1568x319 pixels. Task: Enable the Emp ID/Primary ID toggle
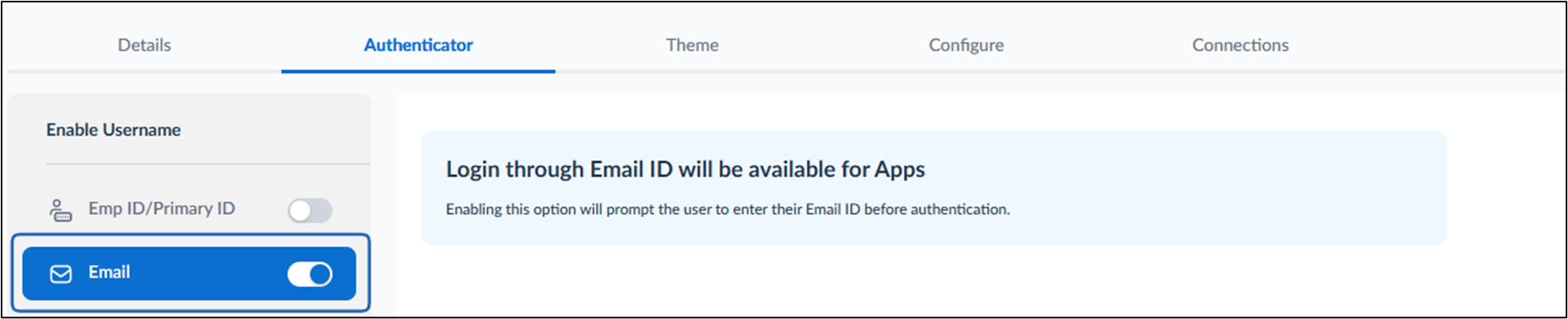coord(310,211)
